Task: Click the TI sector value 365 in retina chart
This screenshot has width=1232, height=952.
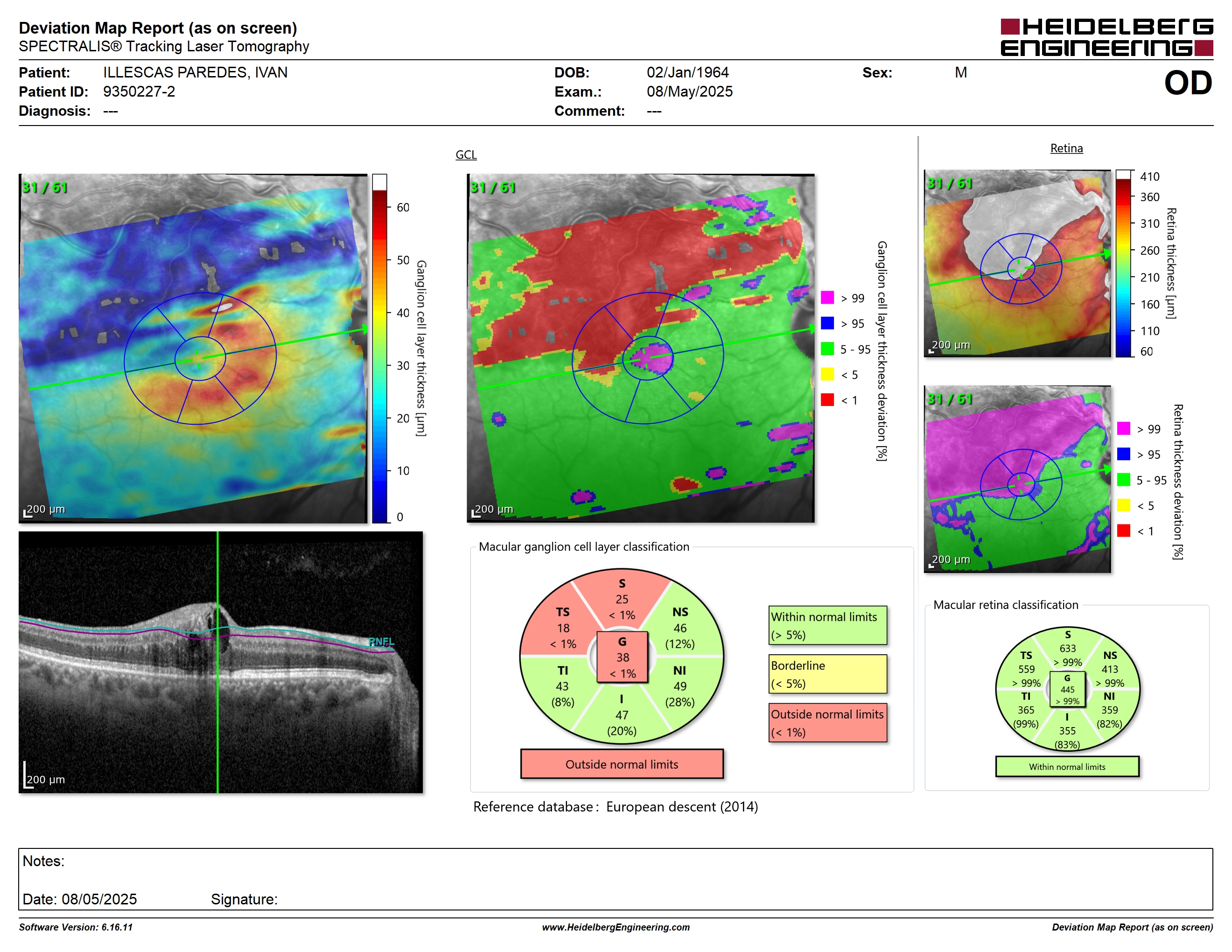Action: tap(1026, 710)
